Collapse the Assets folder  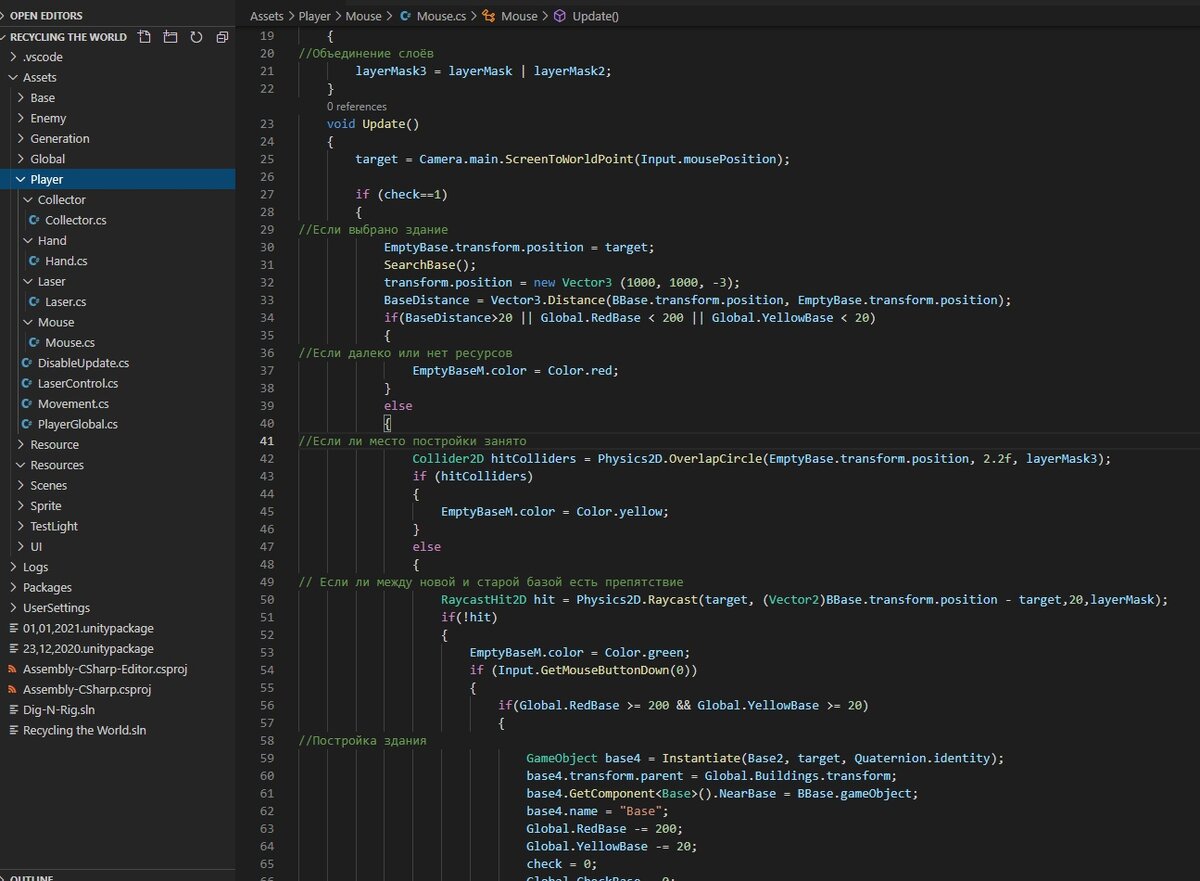pos(39,78)
